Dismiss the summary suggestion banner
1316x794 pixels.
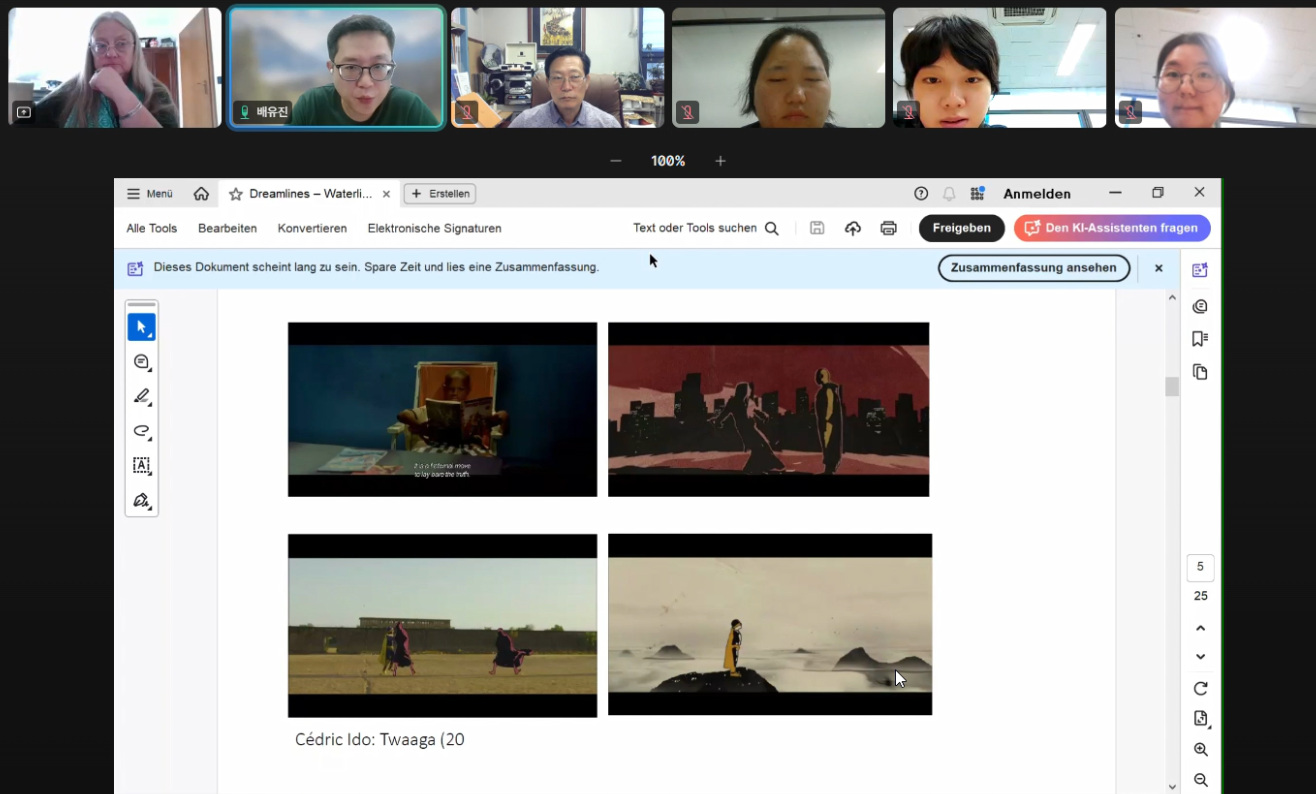pyautogui.click(x=1159, y=268)
